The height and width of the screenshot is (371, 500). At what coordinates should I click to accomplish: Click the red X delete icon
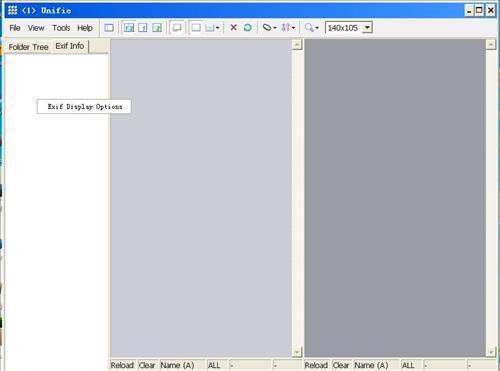coord(234,27)
